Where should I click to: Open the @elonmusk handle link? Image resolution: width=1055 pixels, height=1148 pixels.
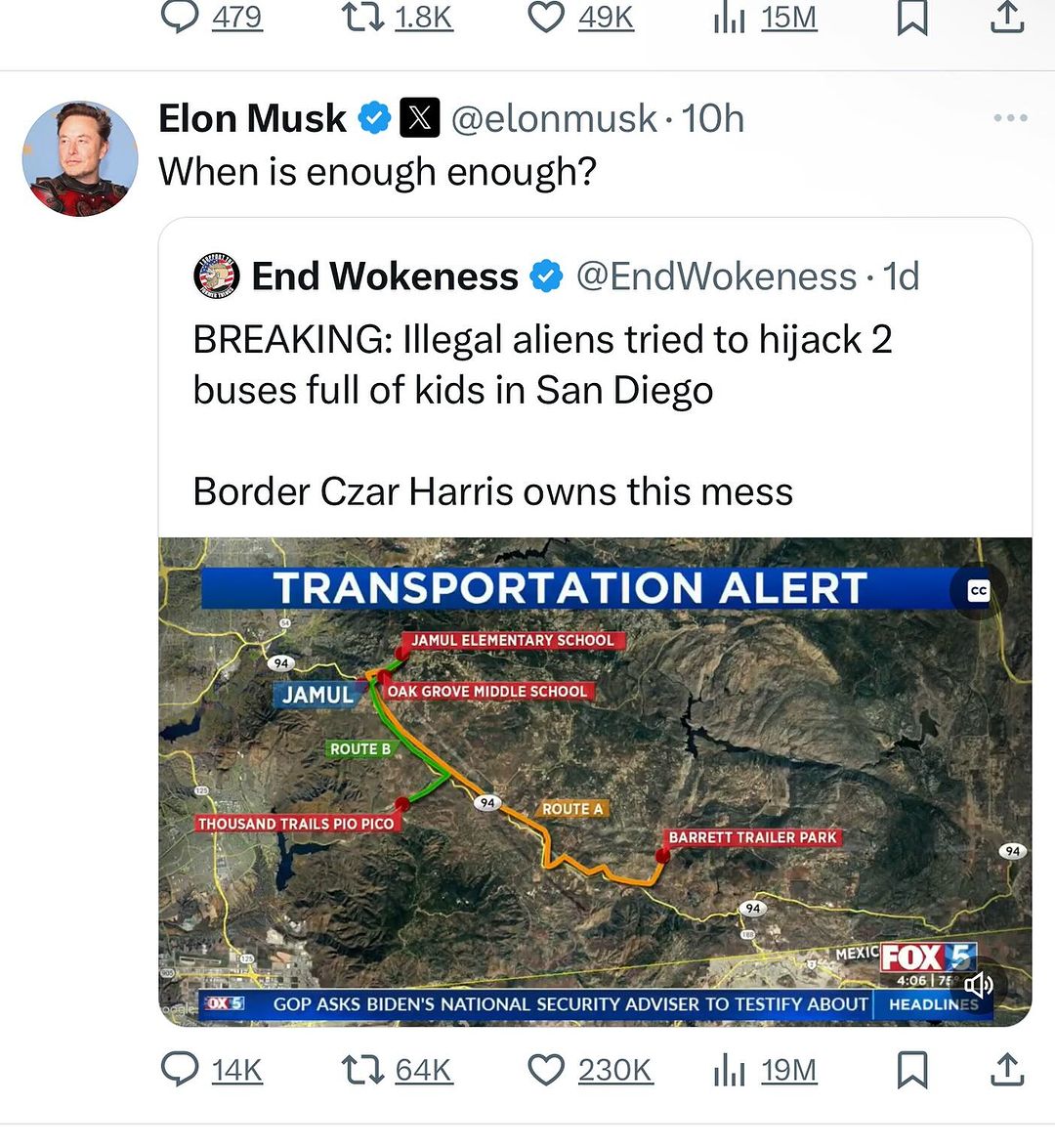click(554, 119)
